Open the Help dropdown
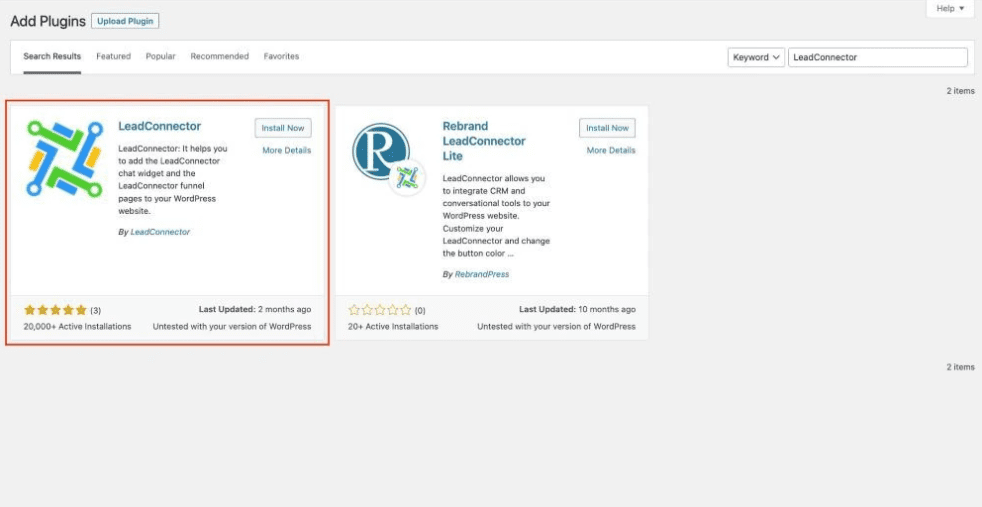982x507 pixels. coord(949,9)
